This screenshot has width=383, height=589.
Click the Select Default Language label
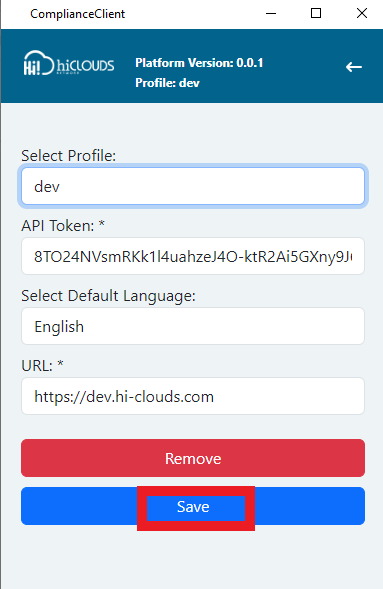[x=109, y=296]
